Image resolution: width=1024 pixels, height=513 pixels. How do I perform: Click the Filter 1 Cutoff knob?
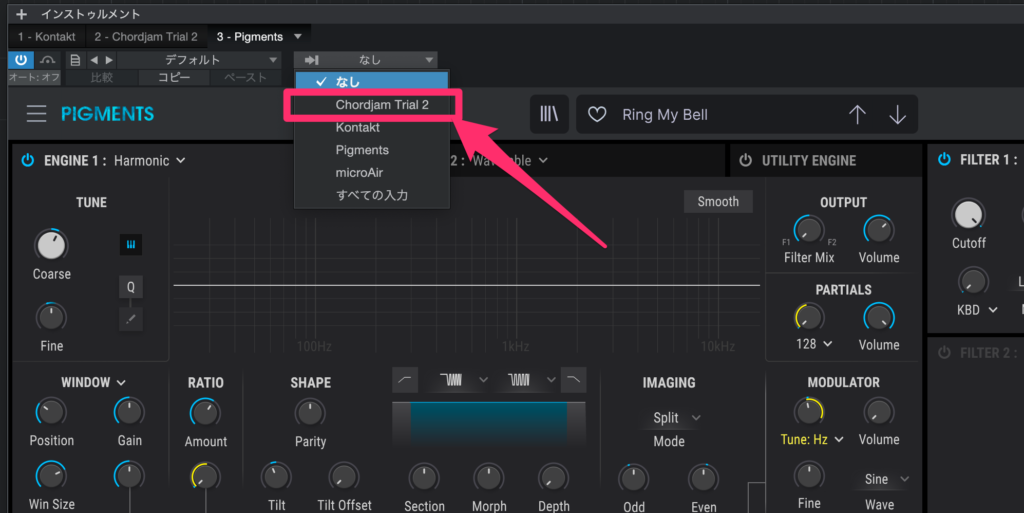(967, 213)
